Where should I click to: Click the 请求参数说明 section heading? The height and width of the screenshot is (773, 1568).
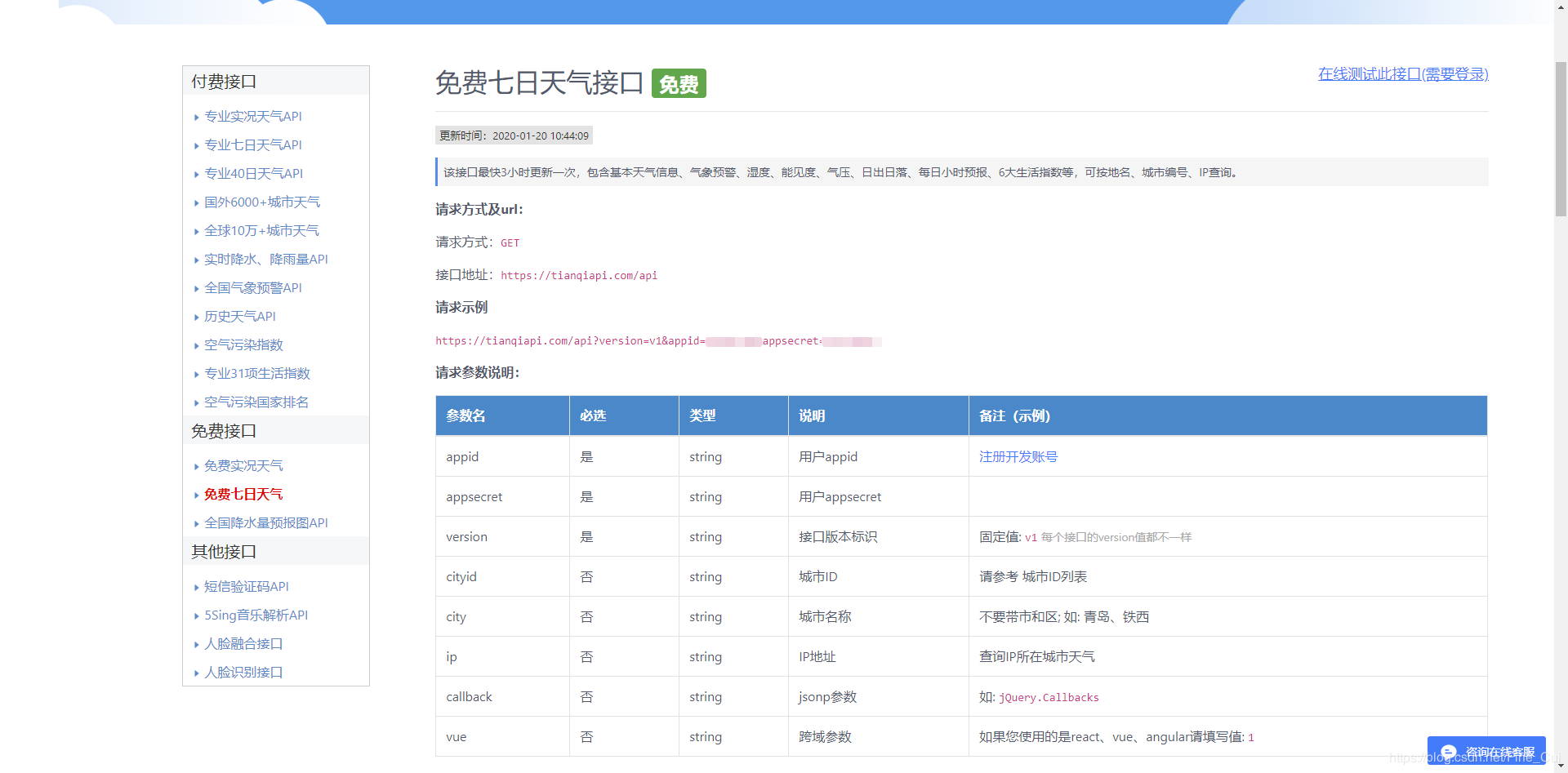click(x=478, y=373)
